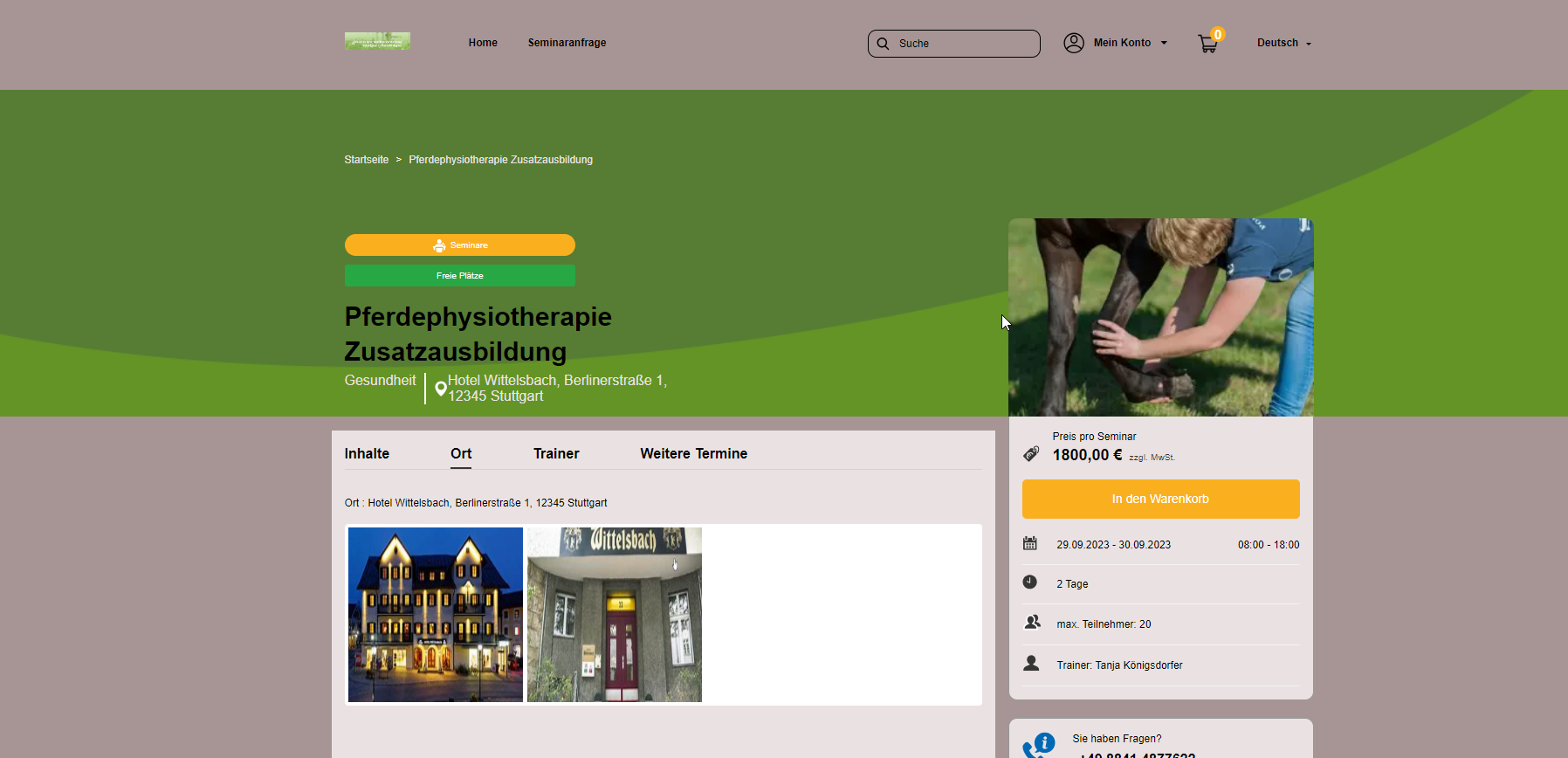
Task: Expand the Mein Konto dropdown
Action: click(x=1130, y=43)
